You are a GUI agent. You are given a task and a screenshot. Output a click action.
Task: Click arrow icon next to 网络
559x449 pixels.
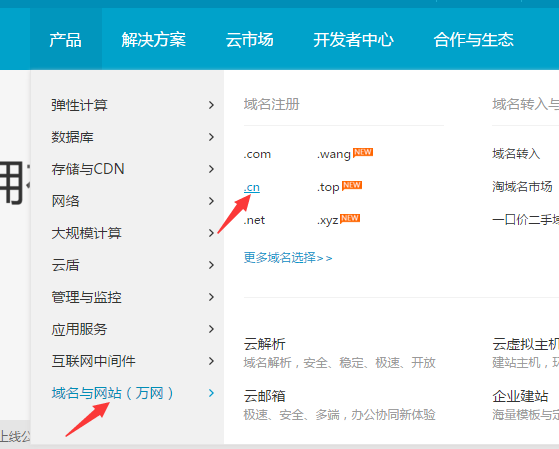tap(211, 201)
